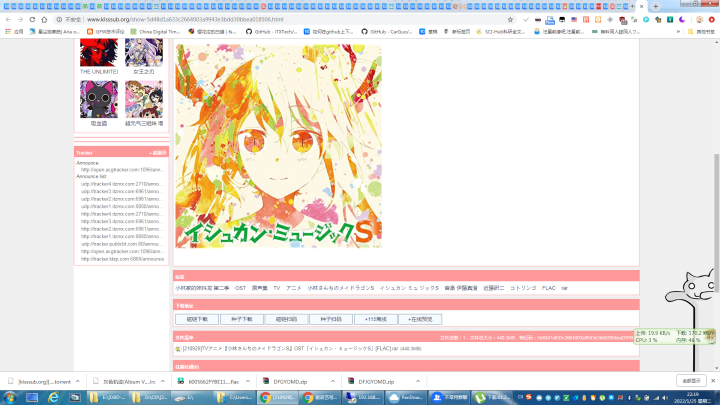720x405 pixels.
Task: Switch to the uTorrent taskbar window
Action: [x=492, y=397]
